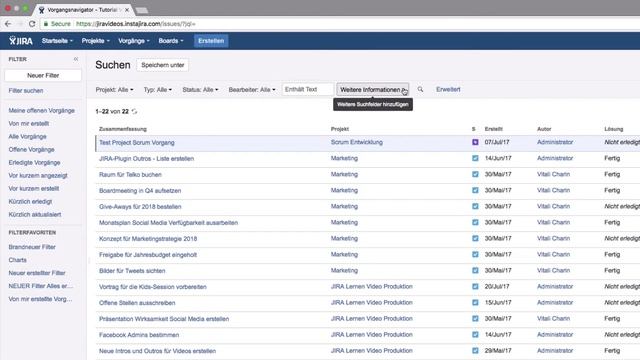
Task: Click the browser address bar
Action: (339, 24)
